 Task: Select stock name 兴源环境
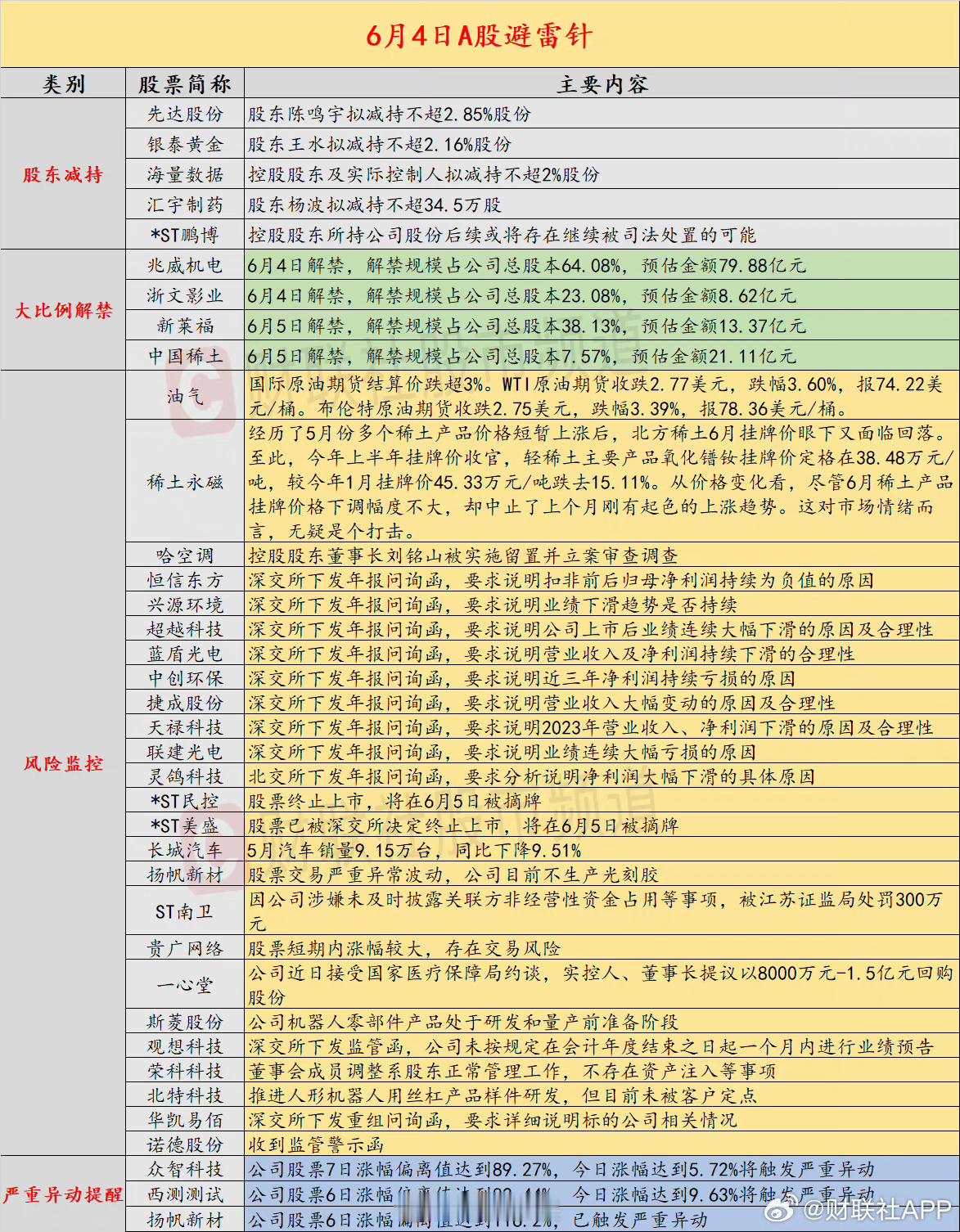pos(185,605)
